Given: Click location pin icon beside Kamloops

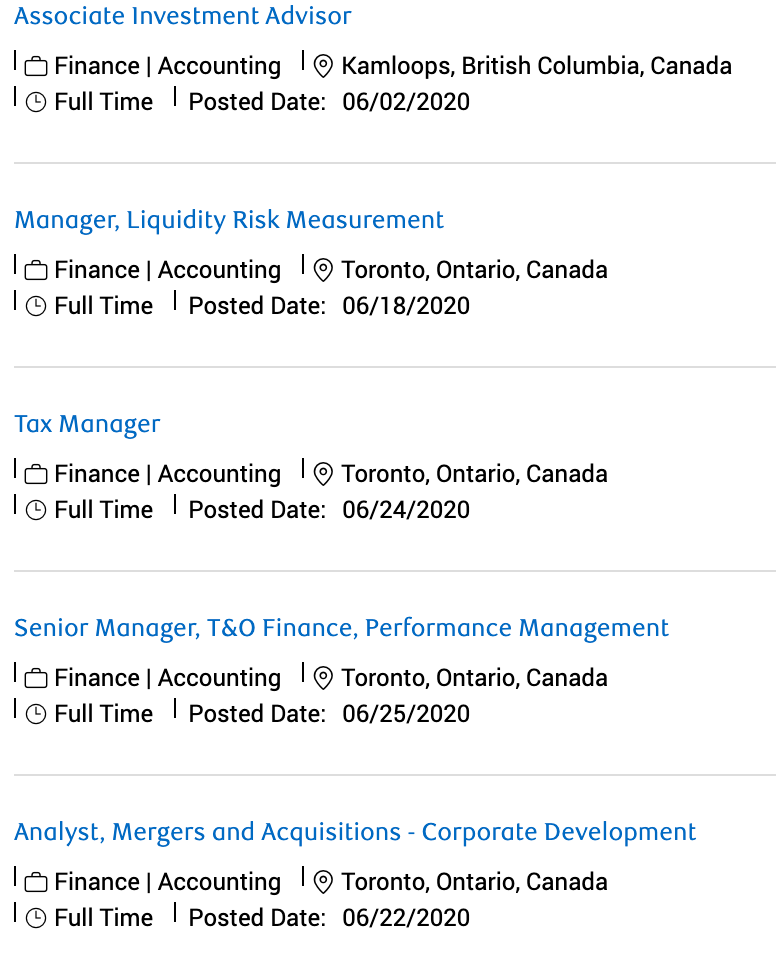Looking at the screenshot, I should pos(323,67).
